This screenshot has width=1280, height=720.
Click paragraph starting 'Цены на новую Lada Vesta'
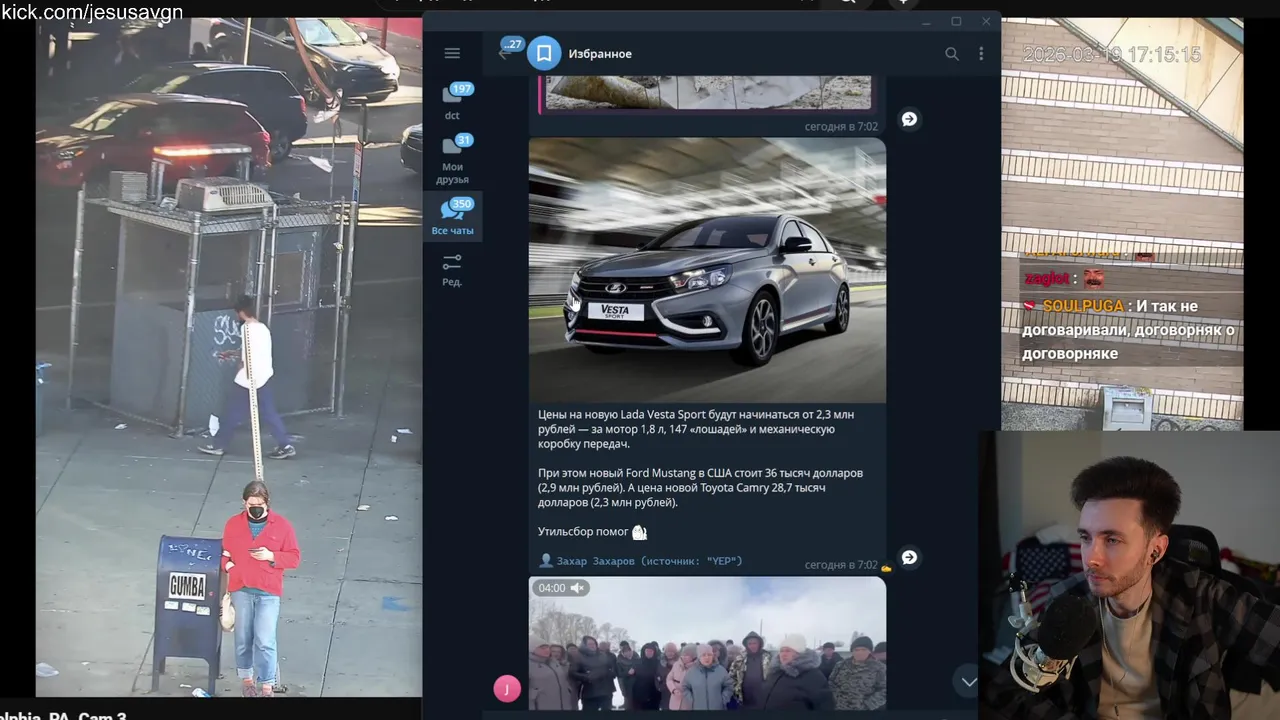point(696,429)
